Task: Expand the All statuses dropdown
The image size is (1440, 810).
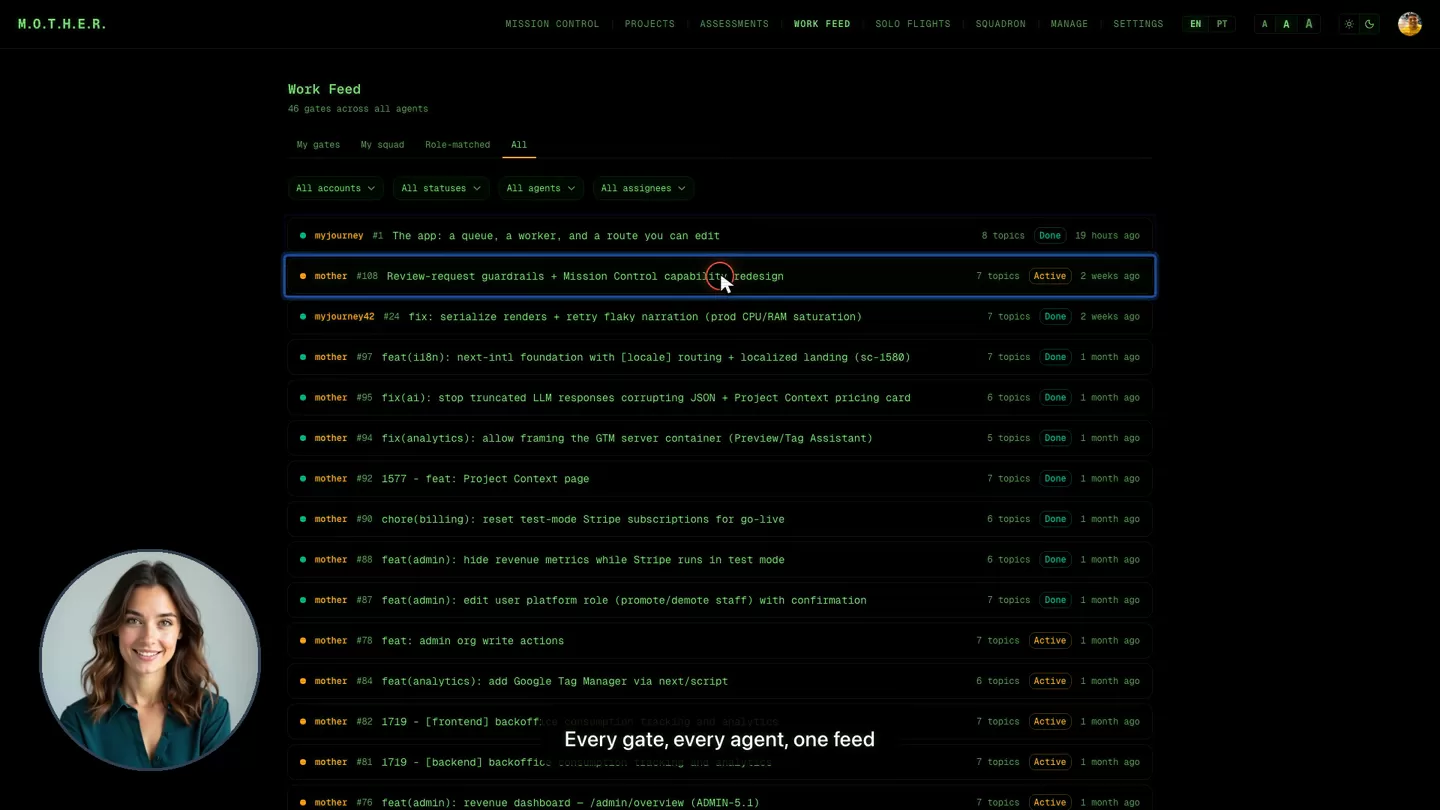Action: pos(441,188)
